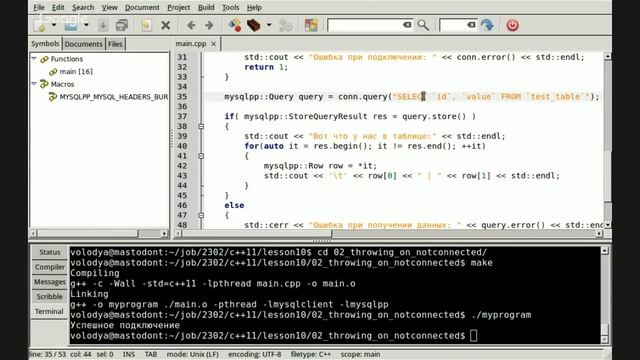Open the Project menu
The height and width of the screenshot is (360, 640).
click(178, 7)
